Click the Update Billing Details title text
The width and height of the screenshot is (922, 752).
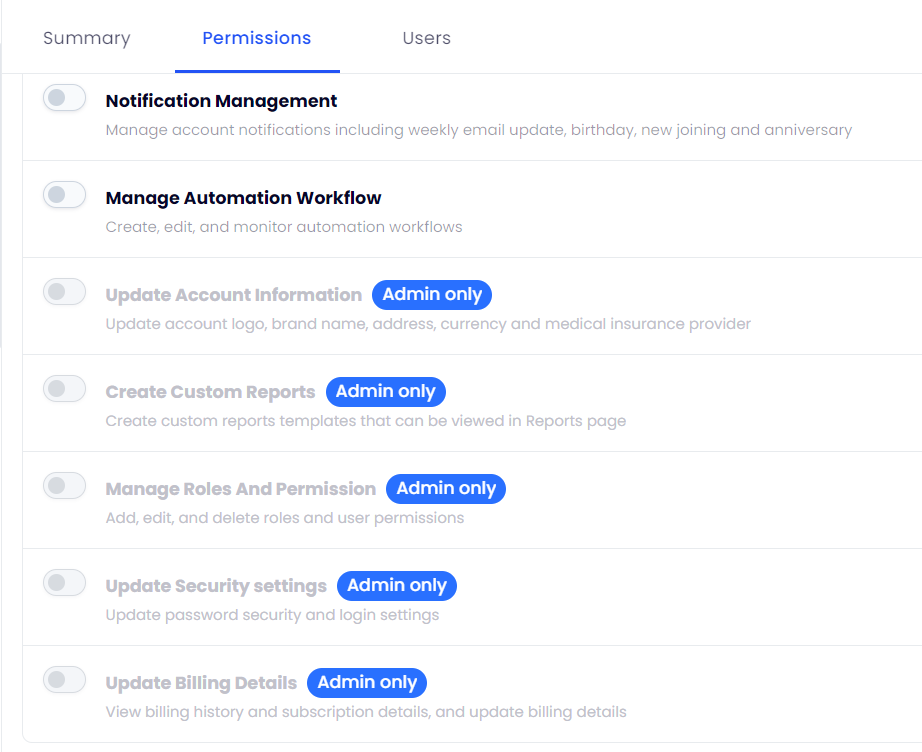[x=201, y=683]
